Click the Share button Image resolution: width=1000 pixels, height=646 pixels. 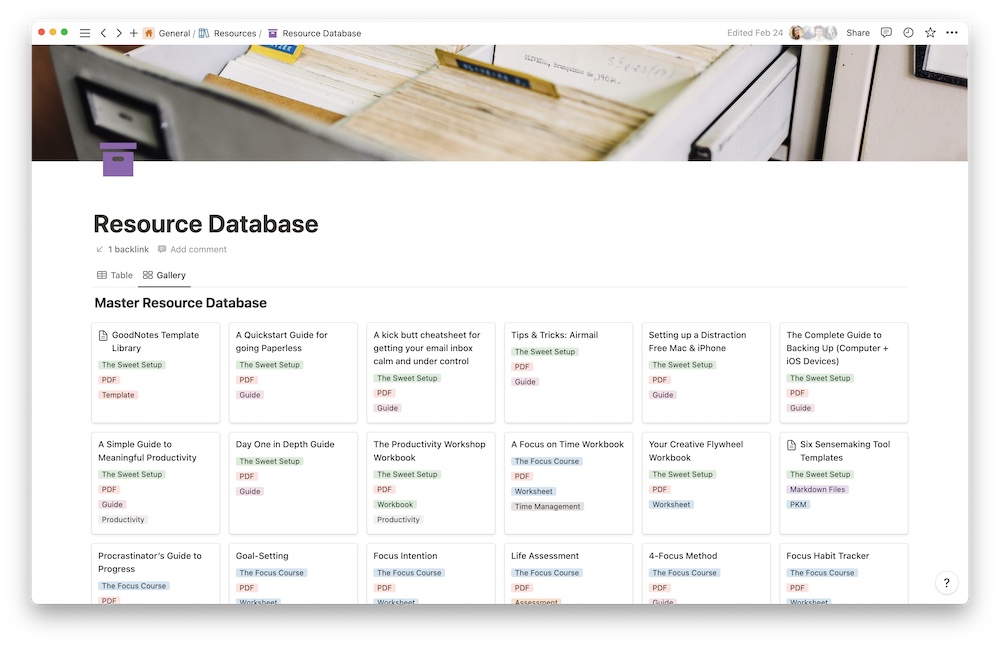[x=858, y=33]
